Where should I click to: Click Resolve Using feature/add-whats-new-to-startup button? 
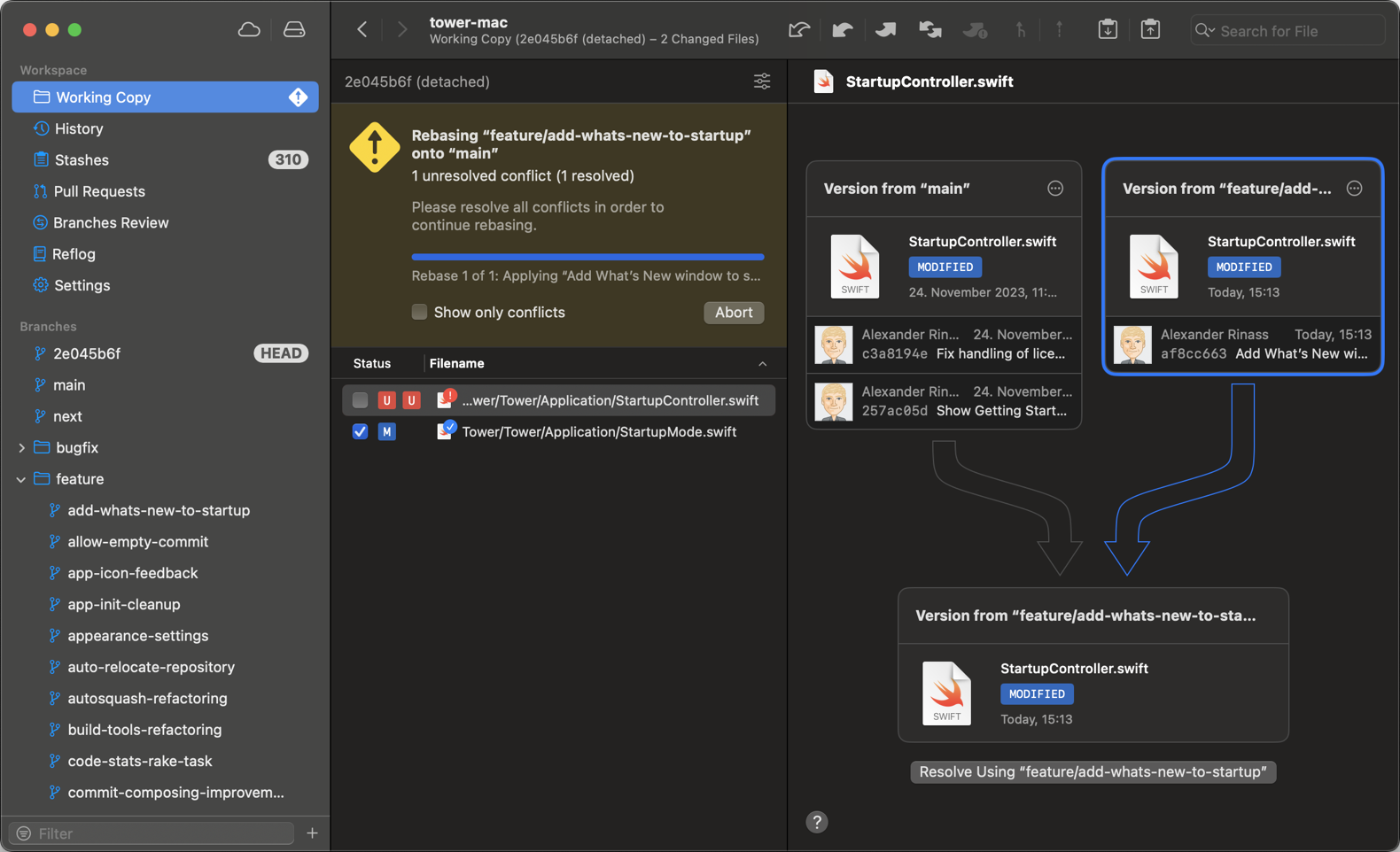point(1093,771)
